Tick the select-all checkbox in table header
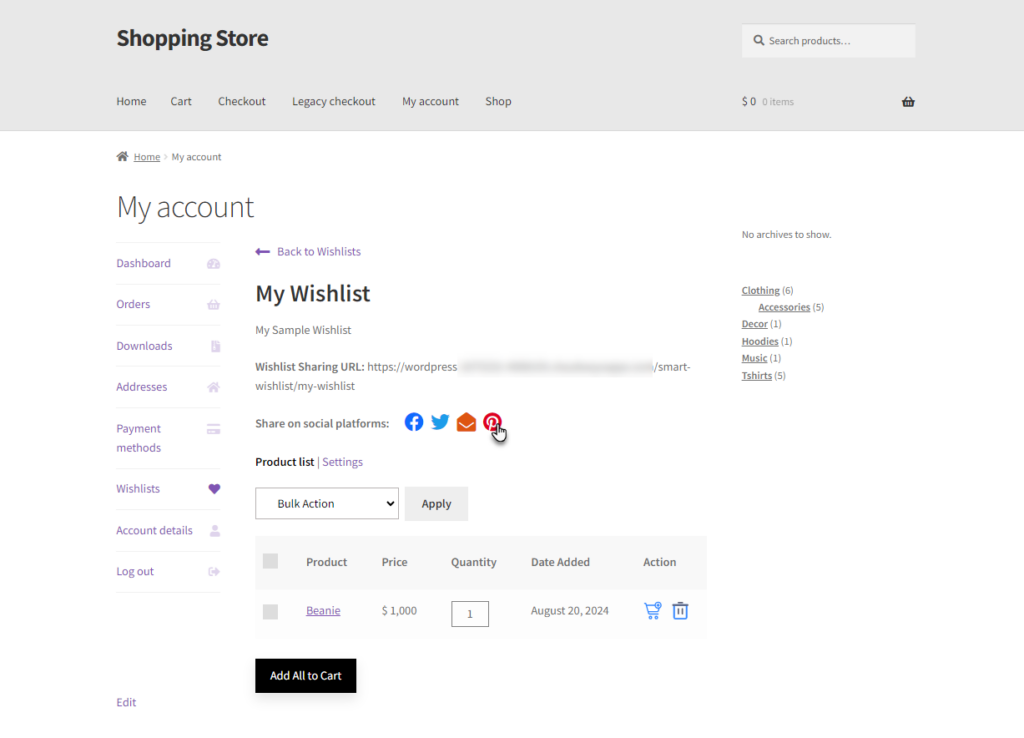This screenshot has width=1024, height=738. click(270, 561)
